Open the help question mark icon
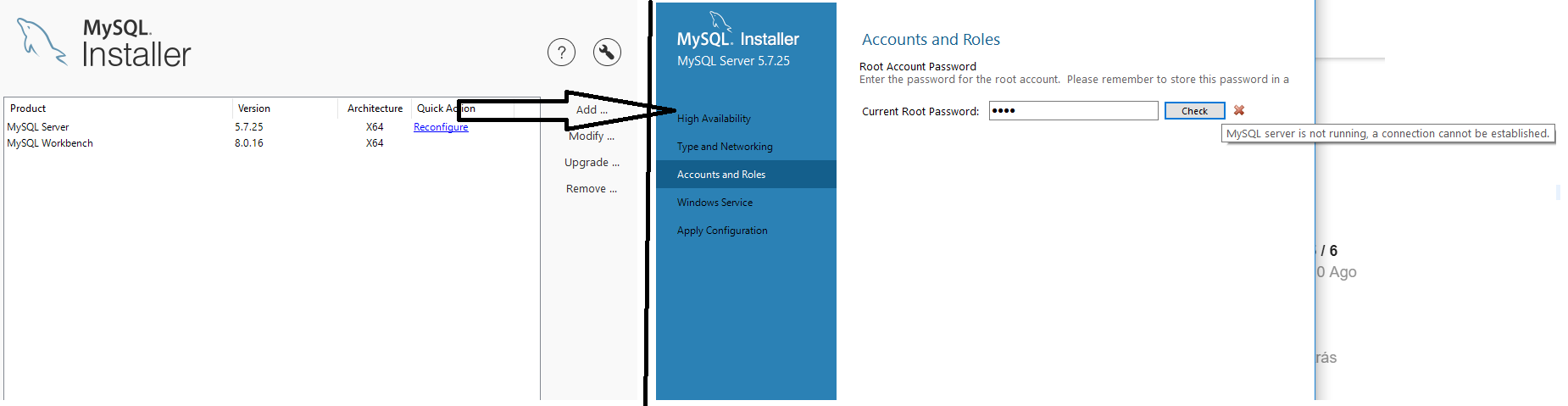1568x406 pixels. point(561,53)
